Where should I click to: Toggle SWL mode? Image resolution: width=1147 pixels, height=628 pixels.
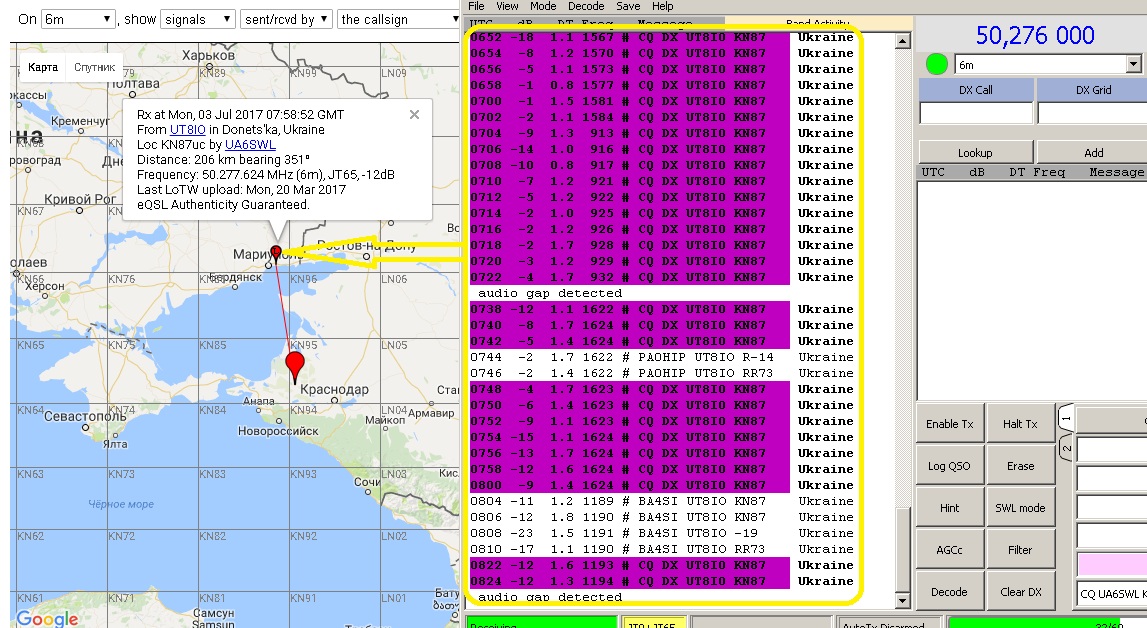[1020, 508]
